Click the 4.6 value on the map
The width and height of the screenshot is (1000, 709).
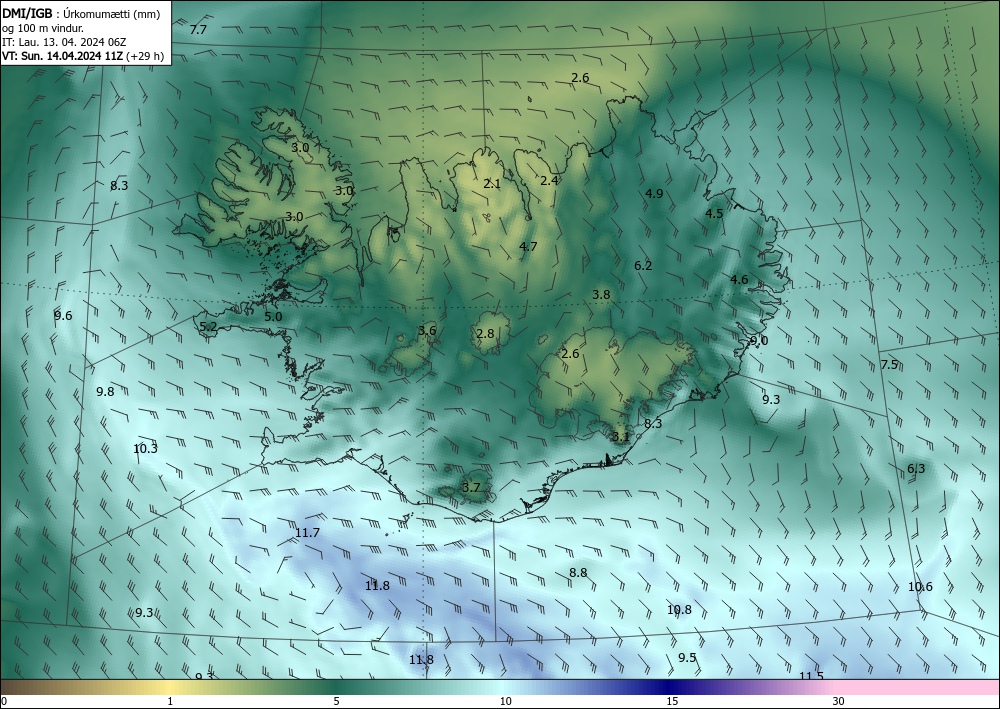point(739,279)
